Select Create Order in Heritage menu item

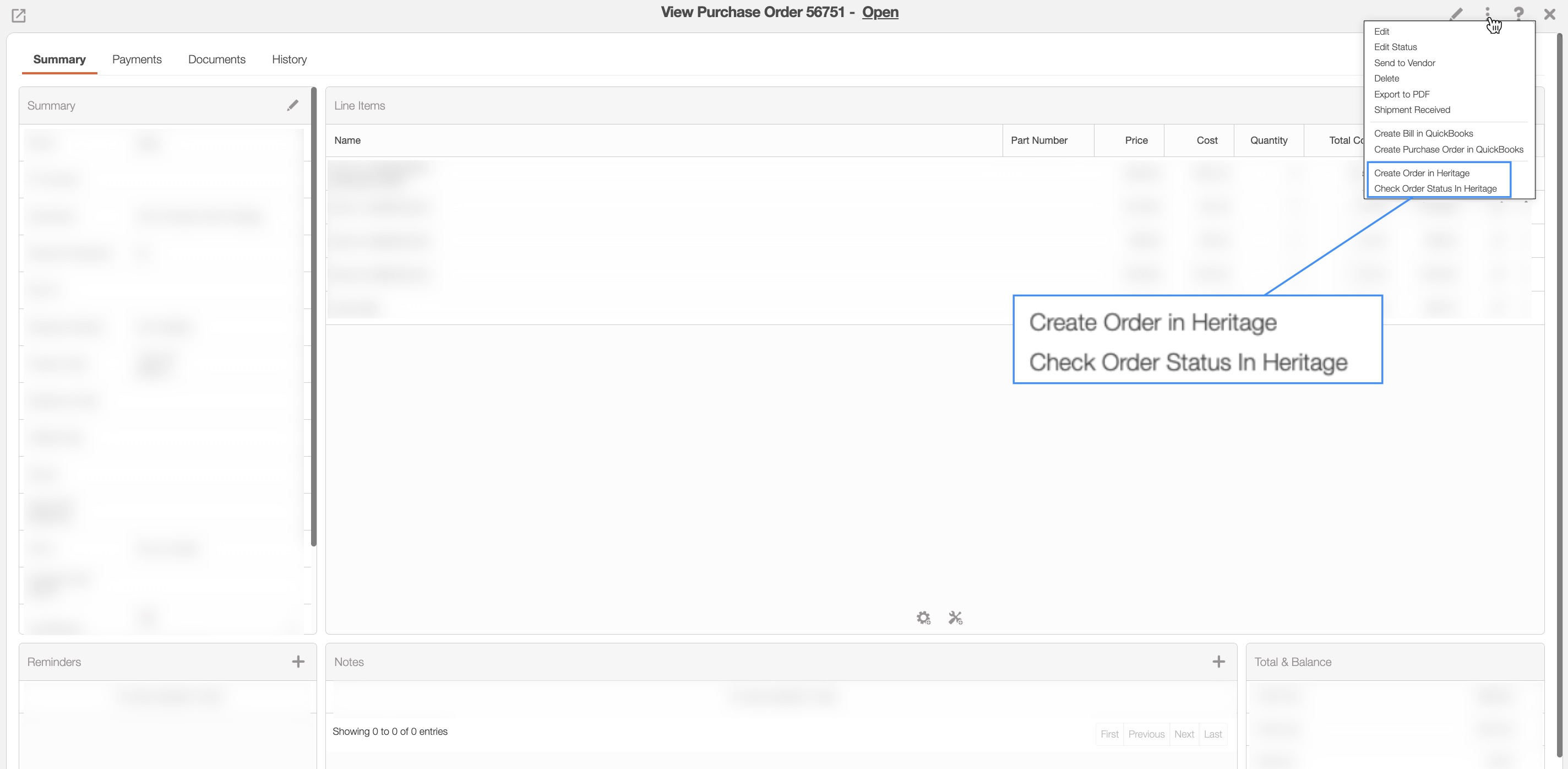tap(1422, 173)
